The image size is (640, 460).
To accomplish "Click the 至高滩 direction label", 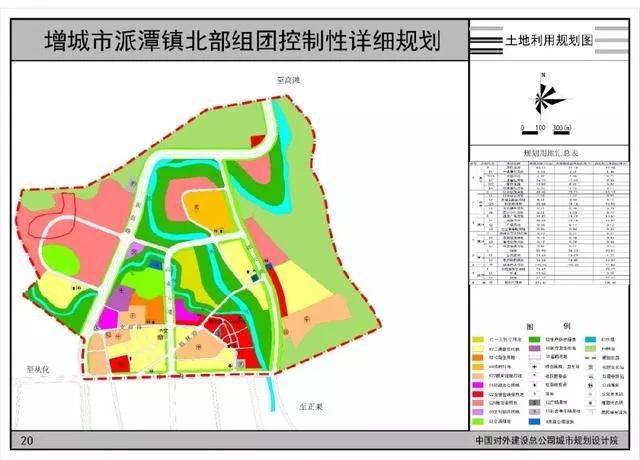I will pos(289,80).
